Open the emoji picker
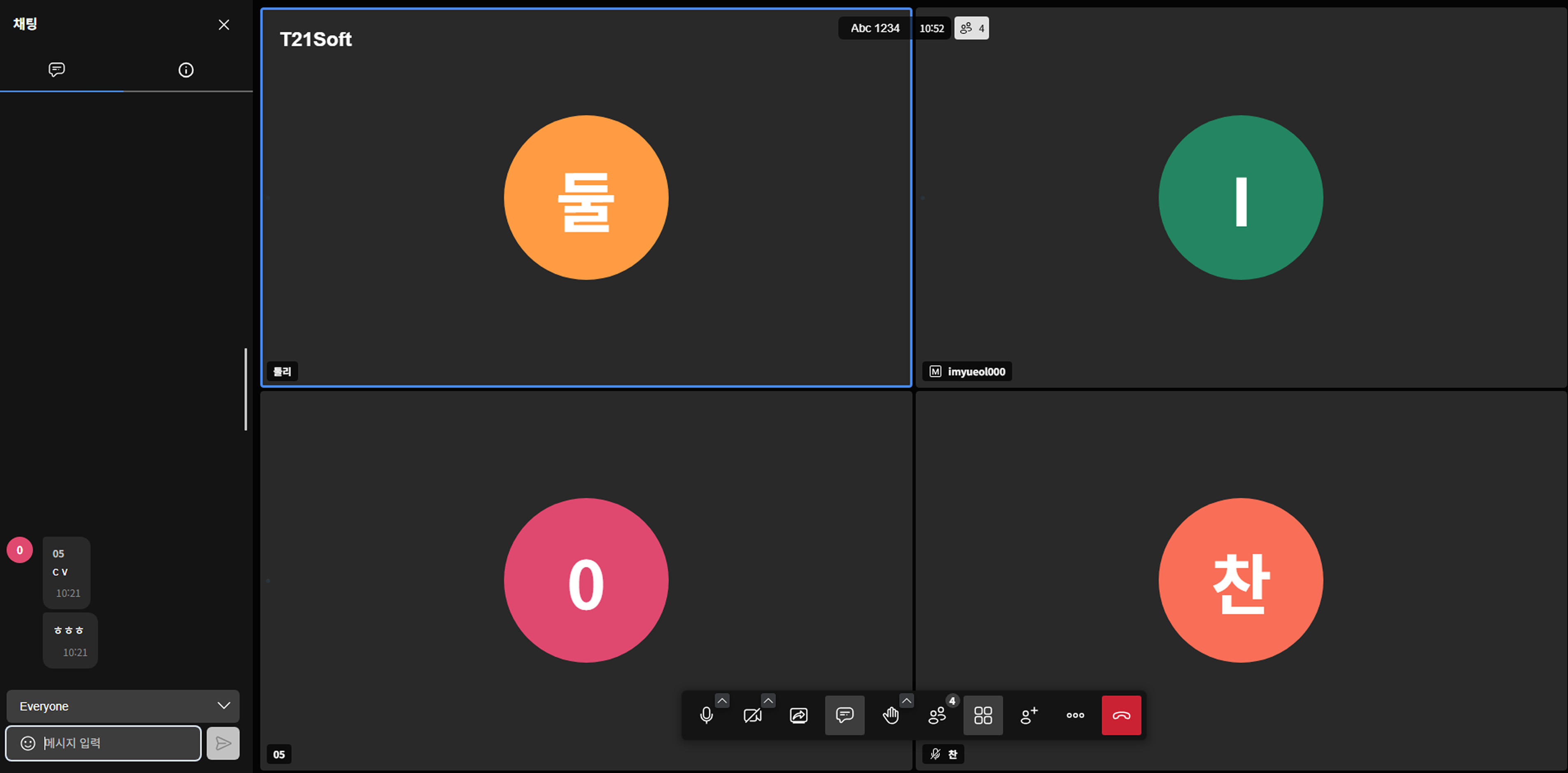This screenshot has height=773, width=1568. [28, 743]
